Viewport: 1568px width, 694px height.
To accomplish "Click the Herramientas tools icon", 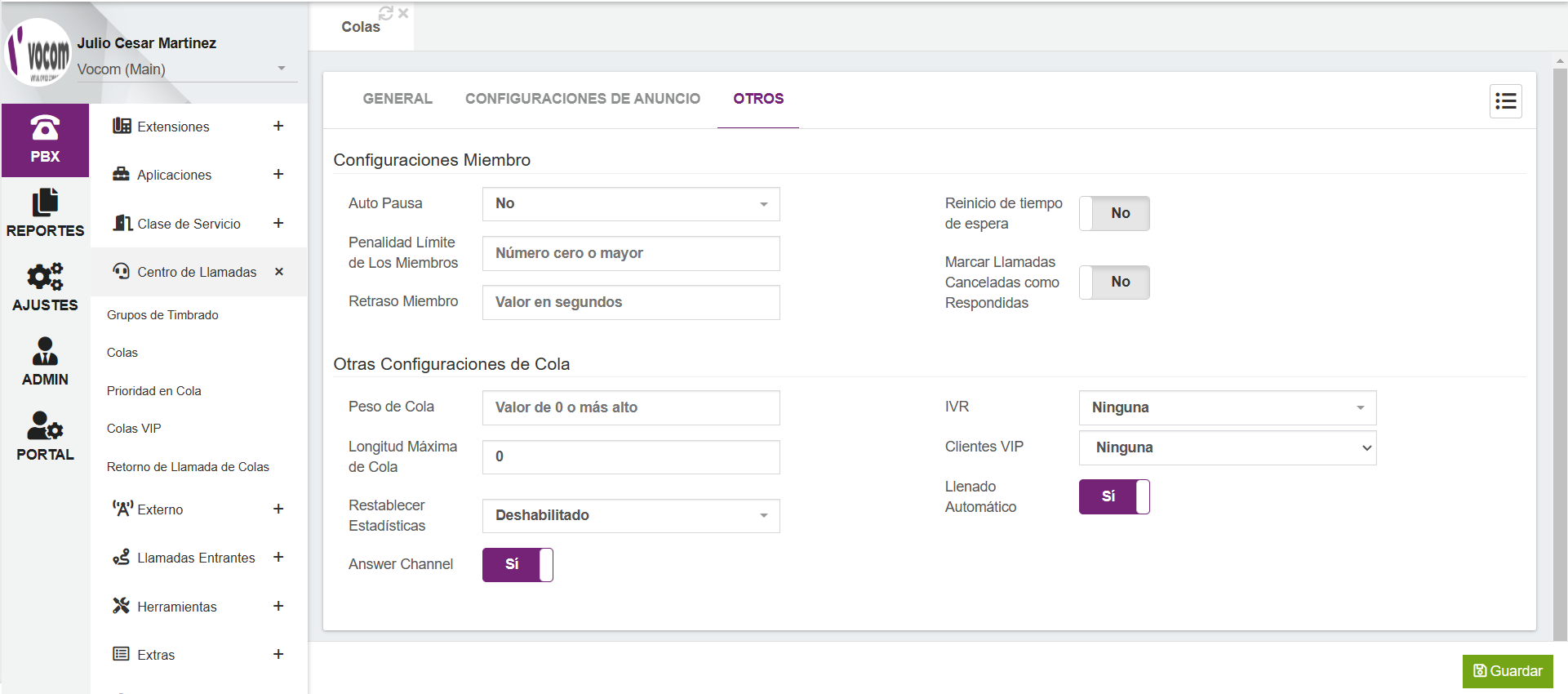I will pos(121,606).
